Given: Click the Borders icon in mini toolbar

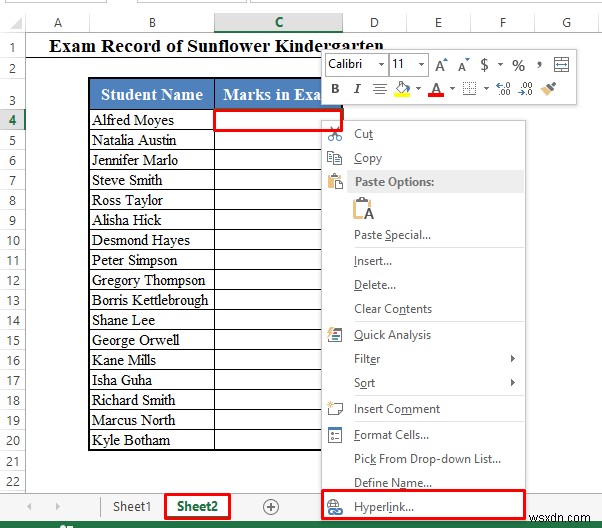Looking at the screenshot, I should point(469,89).
